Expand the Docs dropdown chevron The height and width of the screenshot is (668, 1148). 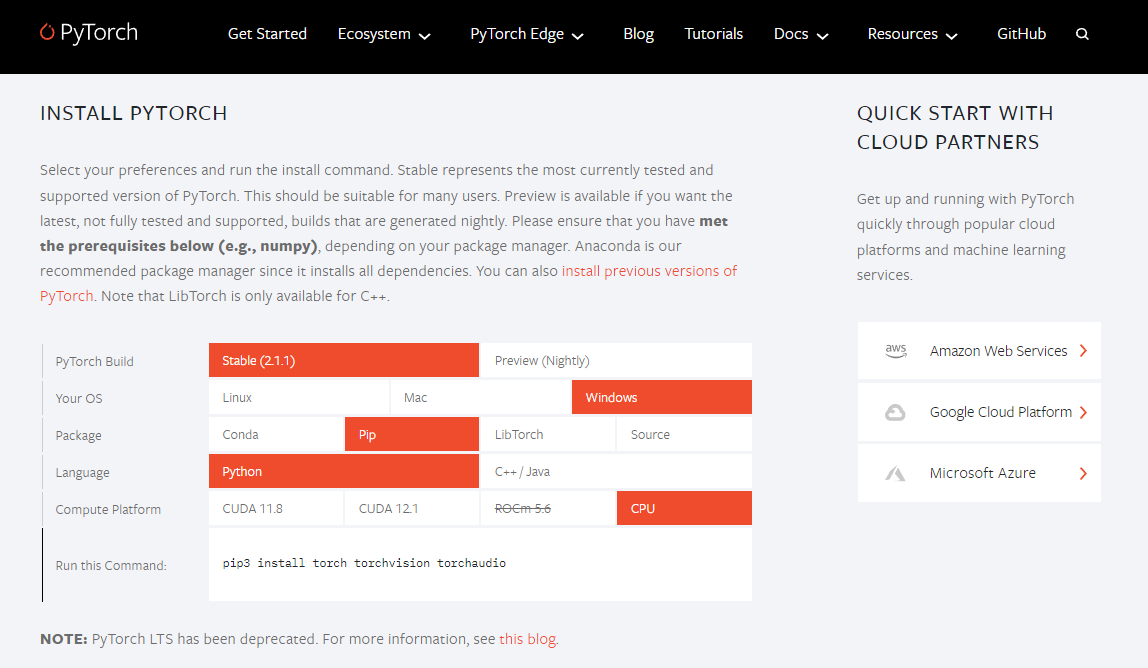(x=822, y=36)
